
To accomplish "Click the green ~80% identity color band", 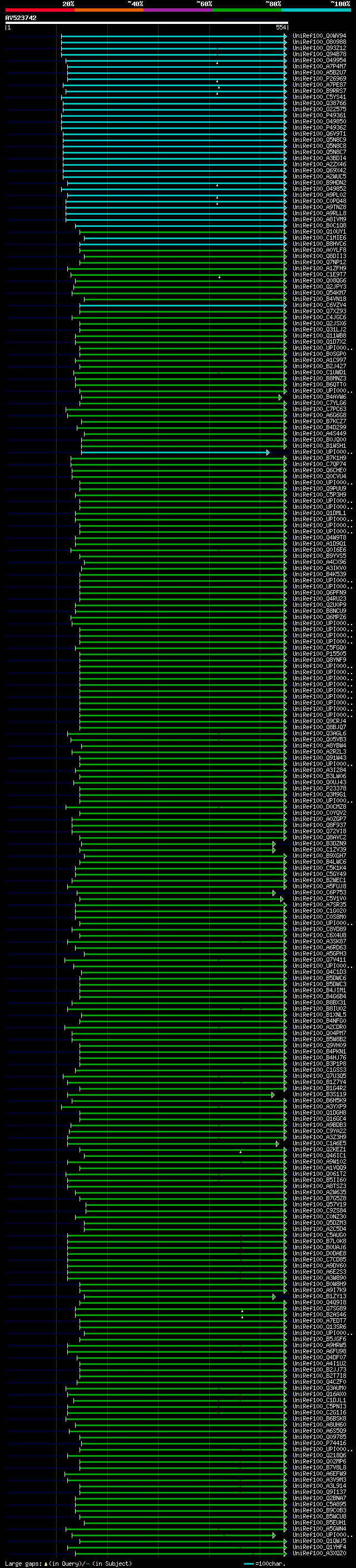I will [x=247, y=10].
